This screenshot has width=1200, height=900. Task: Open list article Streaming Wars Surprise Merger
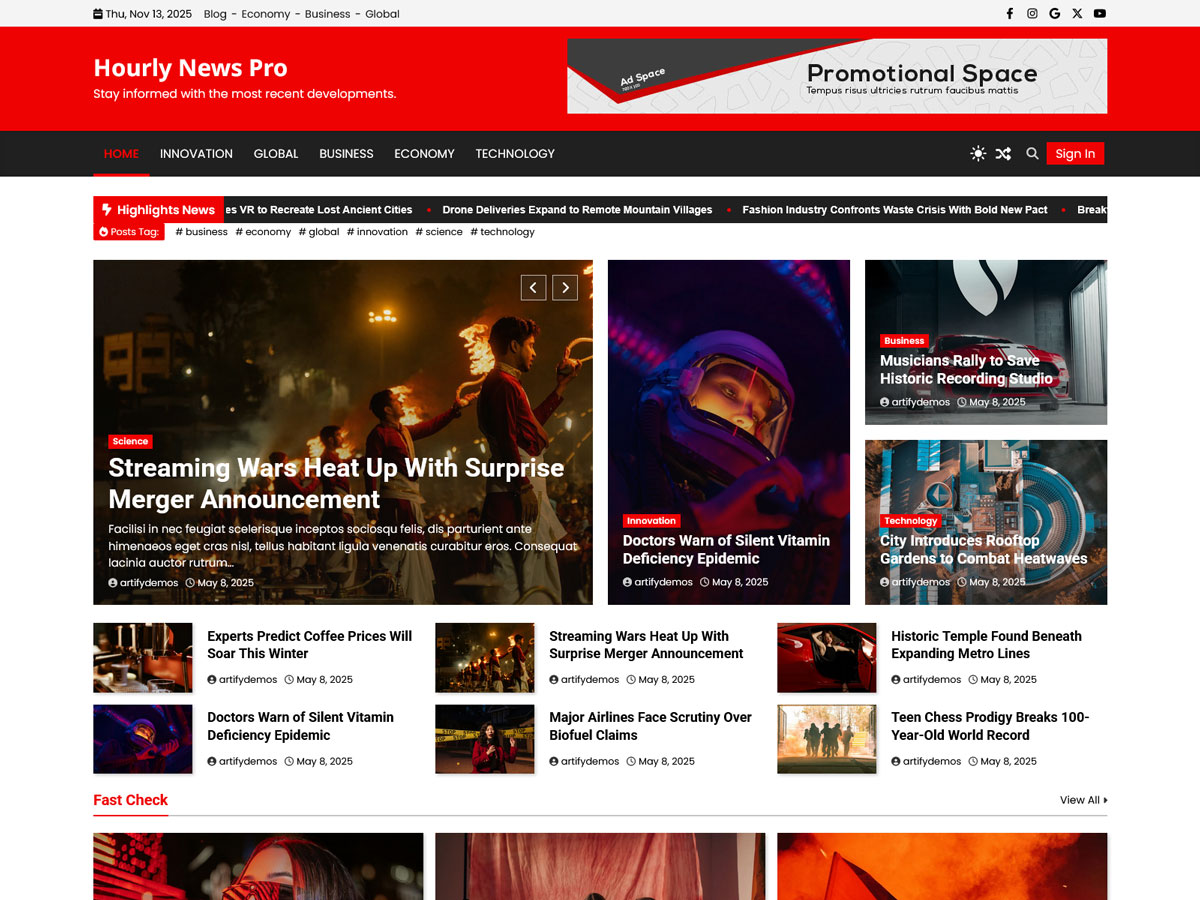pos(646,645)
